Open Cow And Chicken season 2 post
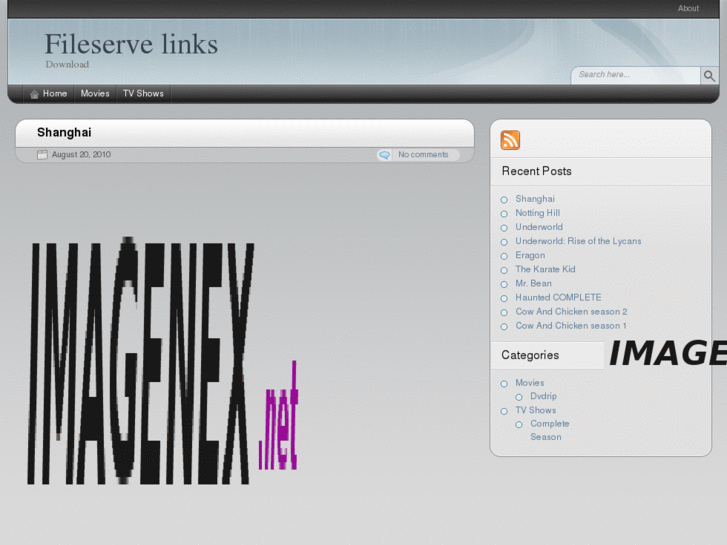 pos(571,312)
